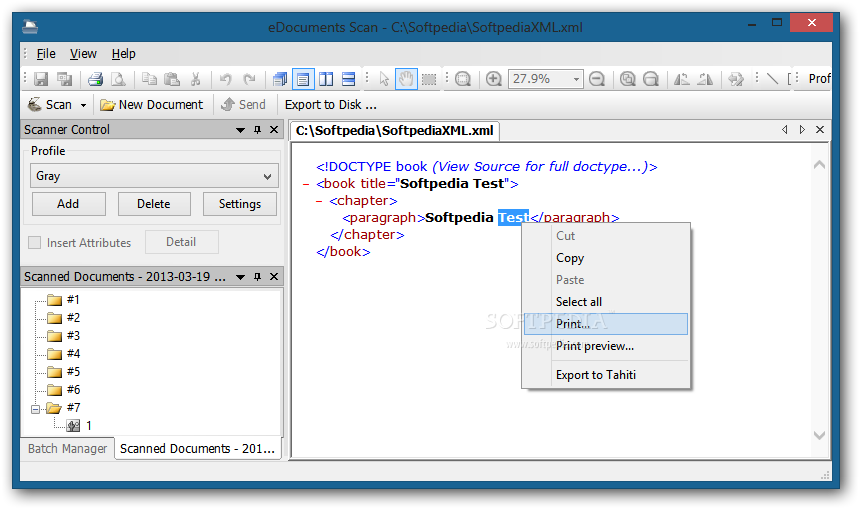Open the View menu
The width and height of the screenshot is (860, 509).
point(83,54)
